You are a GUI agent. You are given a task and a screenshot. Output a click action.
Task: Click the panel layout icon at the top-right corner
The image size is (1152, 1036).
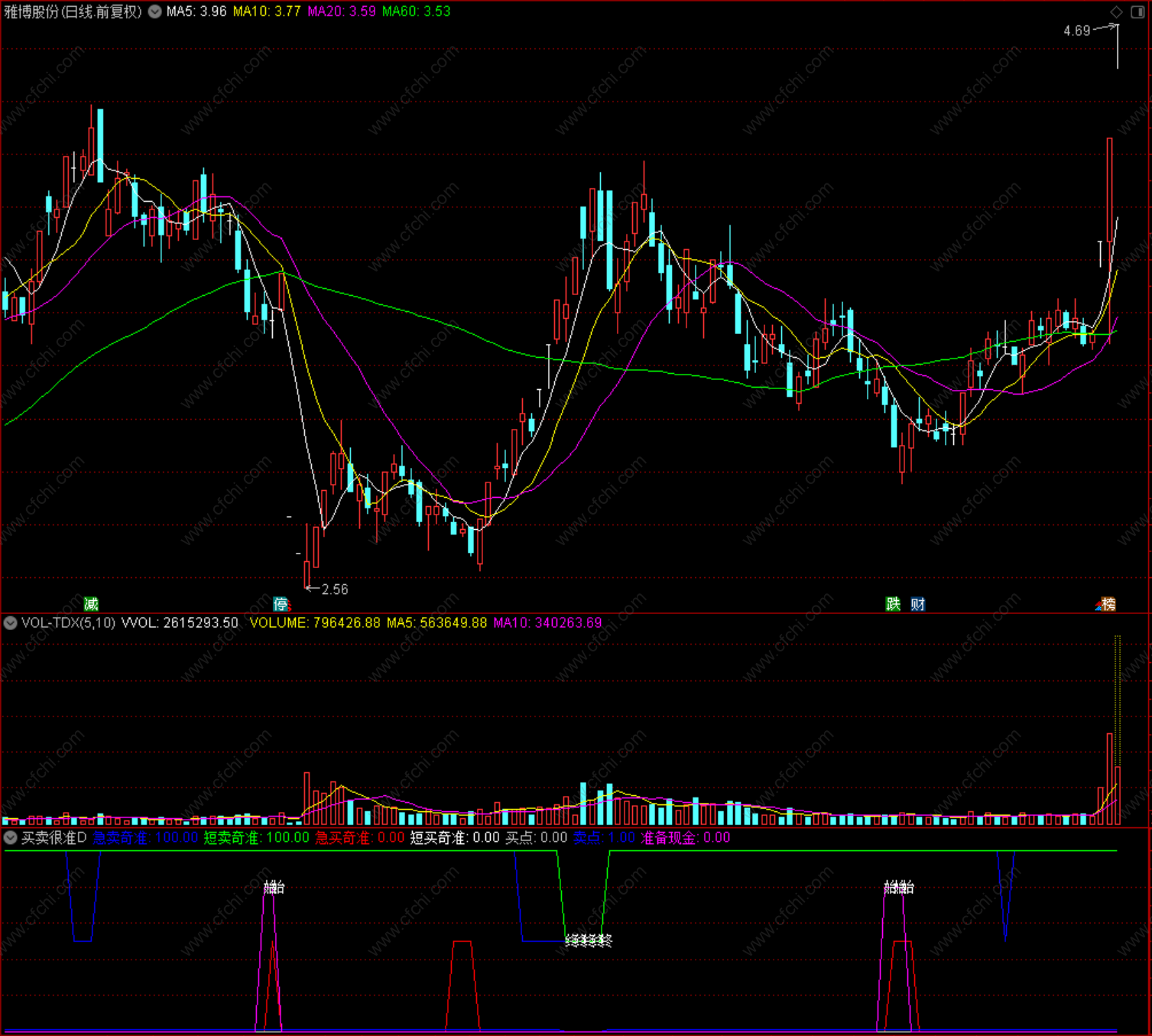(1137, 11)
